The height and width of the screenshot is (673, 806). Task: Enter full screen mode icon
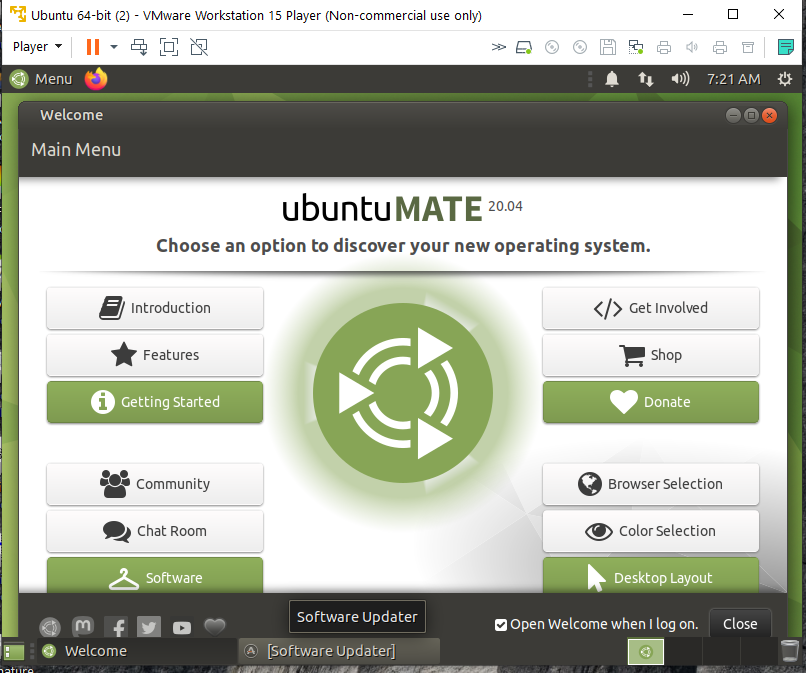click(169, 47)
